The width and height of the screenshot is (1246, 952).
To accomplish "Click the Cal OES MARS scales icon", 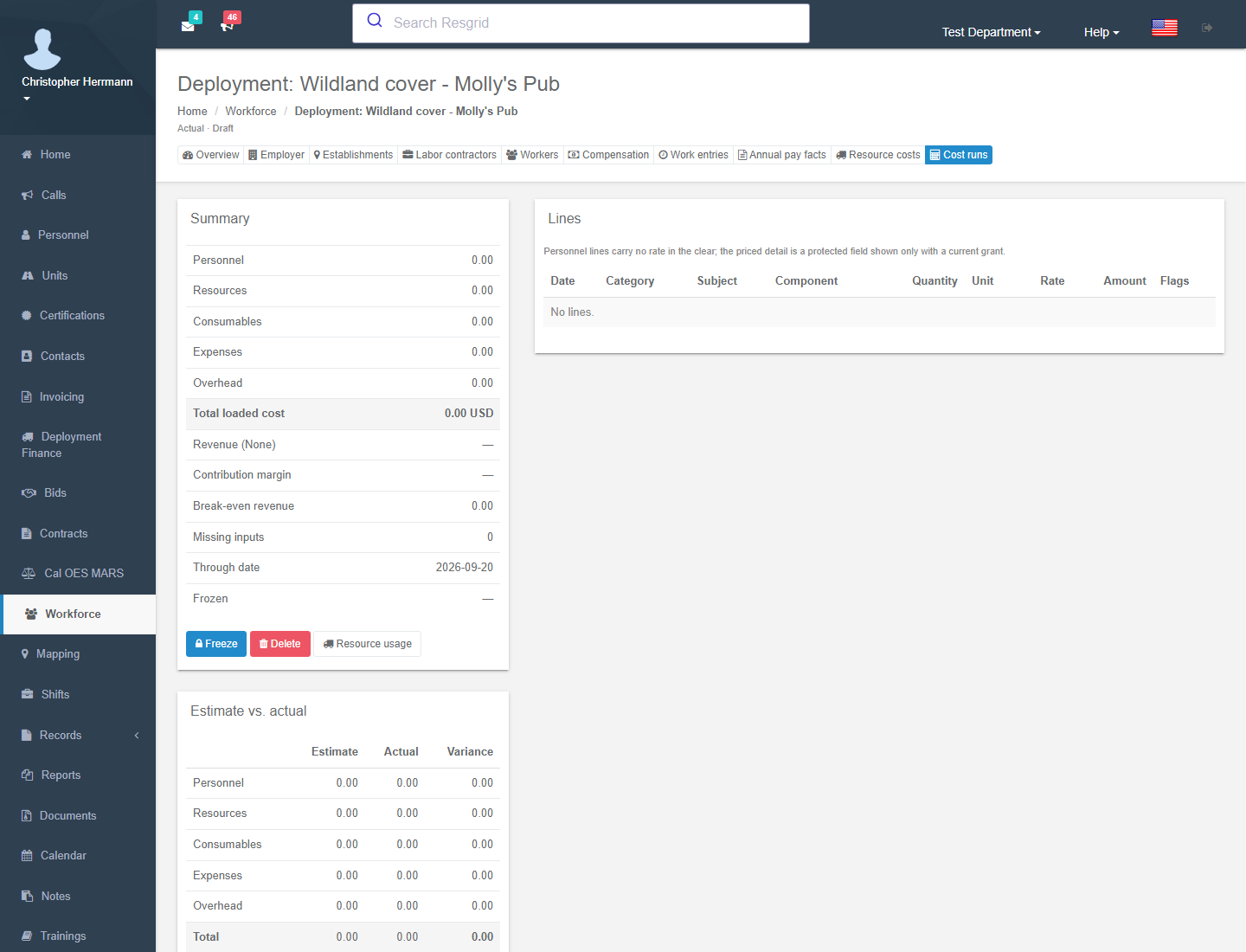I will coord(29,574).
